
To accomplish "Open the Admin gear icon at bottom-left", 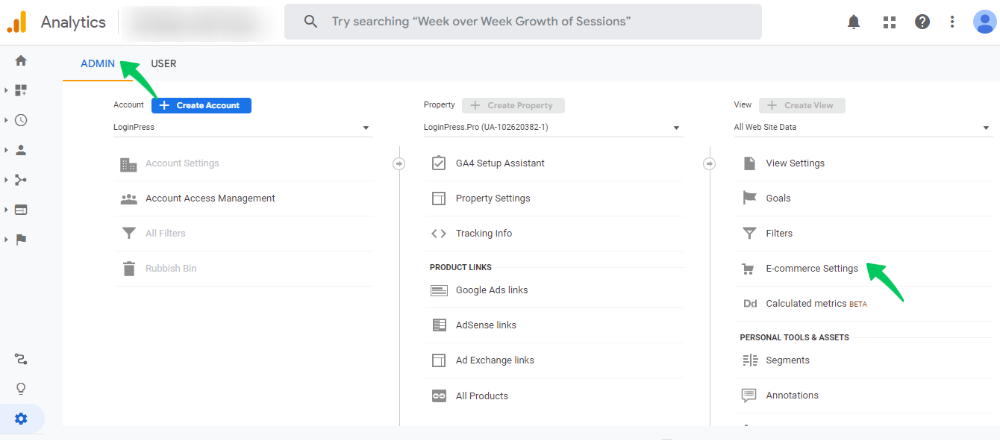I will coord(21,419).
